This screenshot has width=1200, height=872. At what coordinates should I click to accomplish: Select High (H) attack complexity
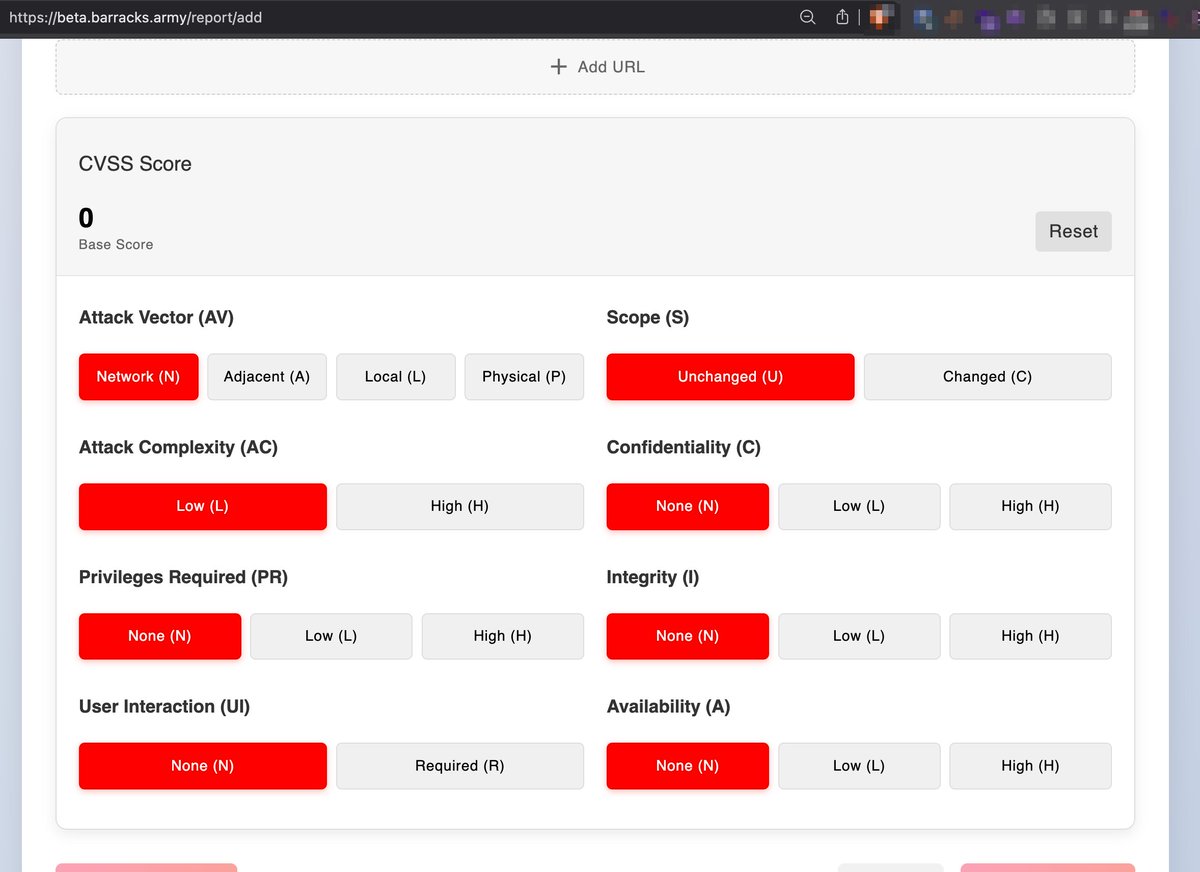click(x=459, y=506)
